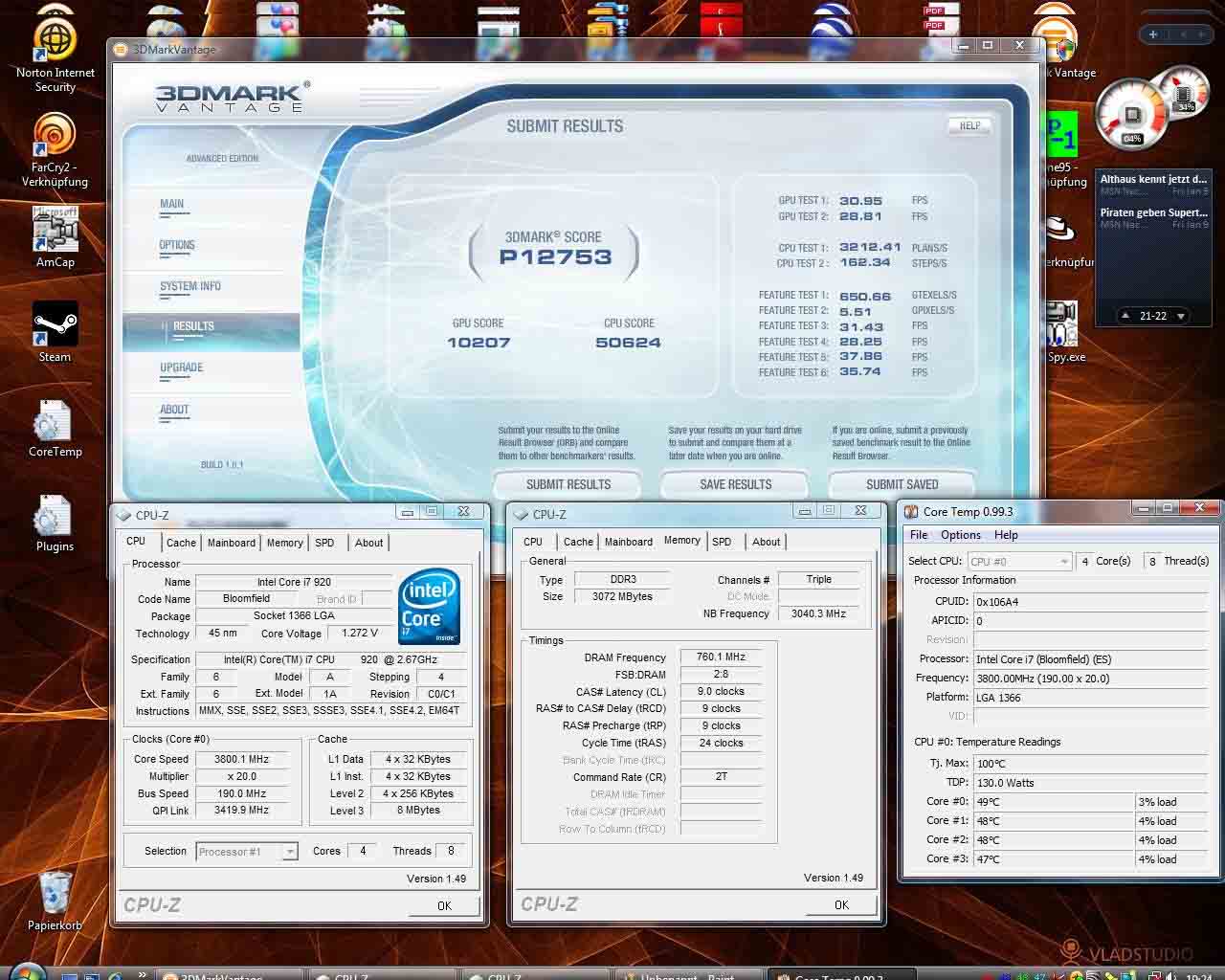Switch to 3DMarkVantage in the taskbar
This screenshot has height=980, width=1225.
(230, 974)
